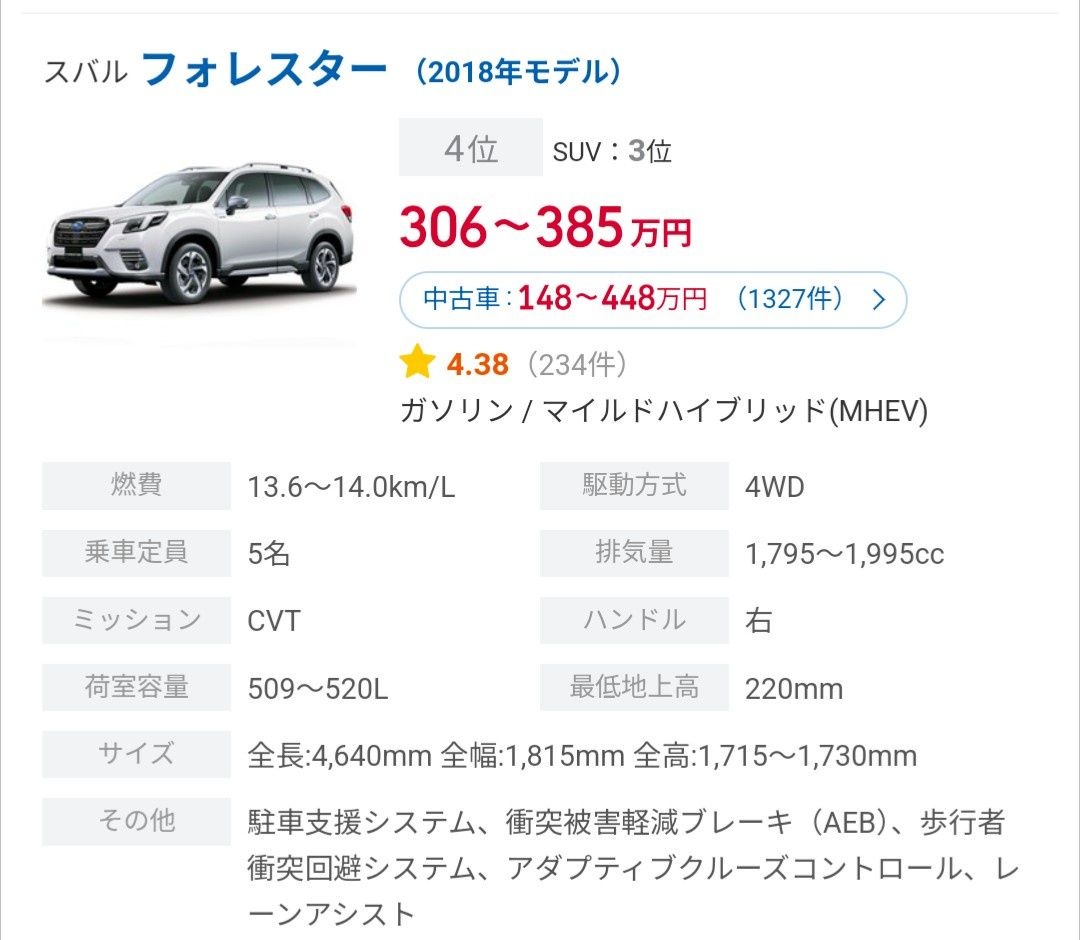Click the 4.38 review score
This screenshot has height=940, width=1080.
(478, 364)
